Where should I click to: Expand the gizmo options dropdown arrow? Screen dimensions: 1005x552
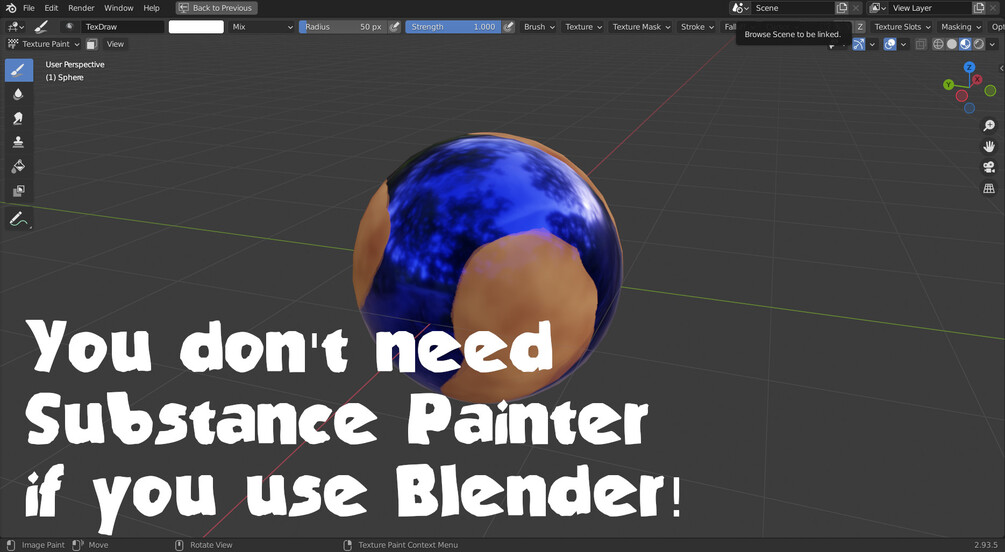click(x=872, y=44)
